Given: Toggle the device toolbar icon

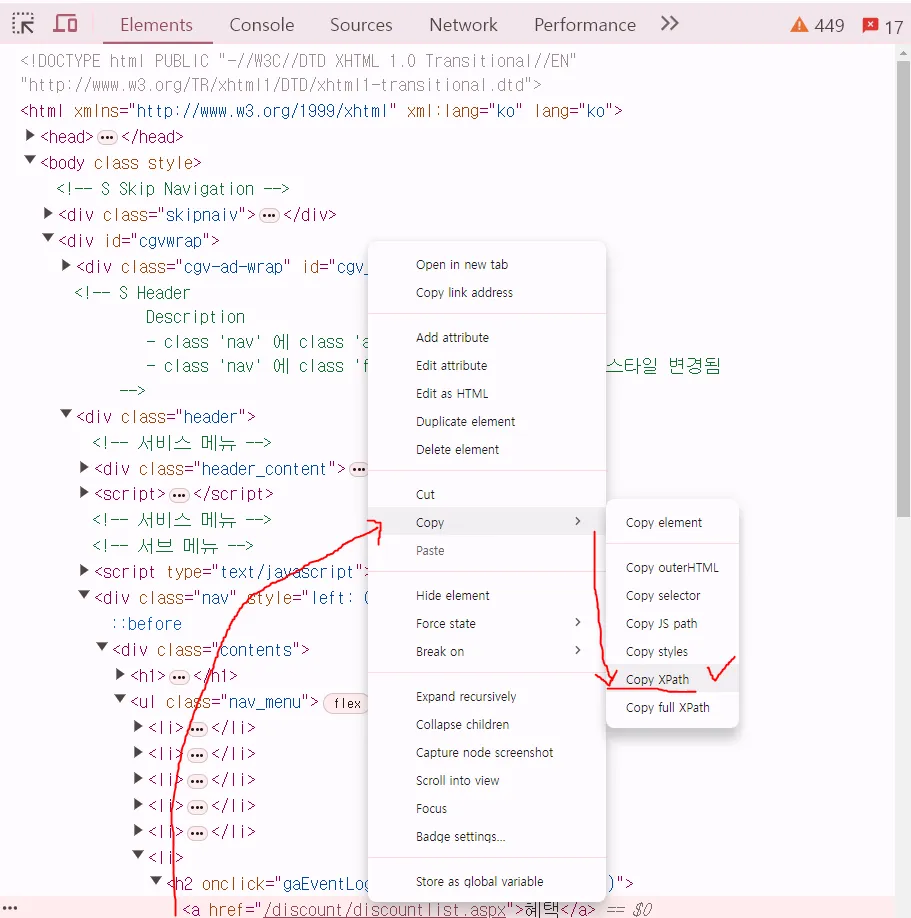Looking at the screenshot, I should (65, 24).
